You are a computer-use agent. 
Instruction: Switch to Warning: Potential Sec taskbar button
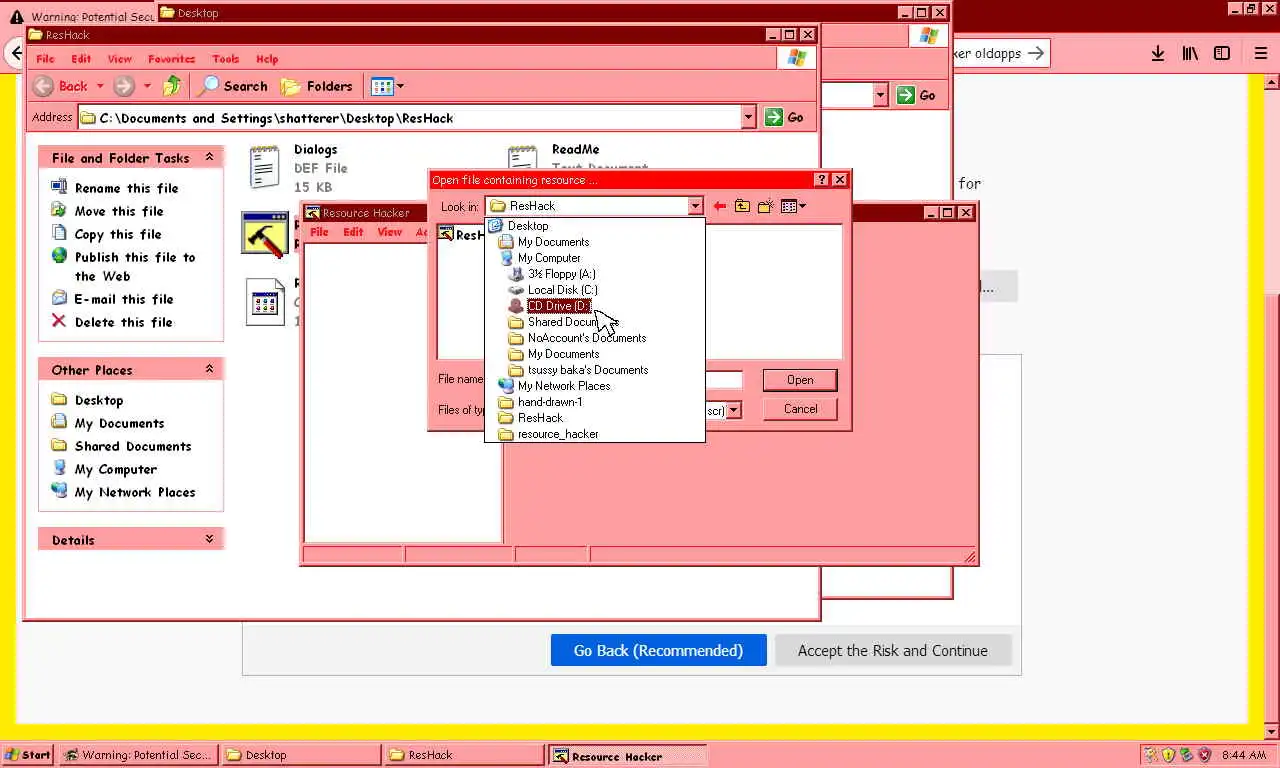(x=138, y=755)
